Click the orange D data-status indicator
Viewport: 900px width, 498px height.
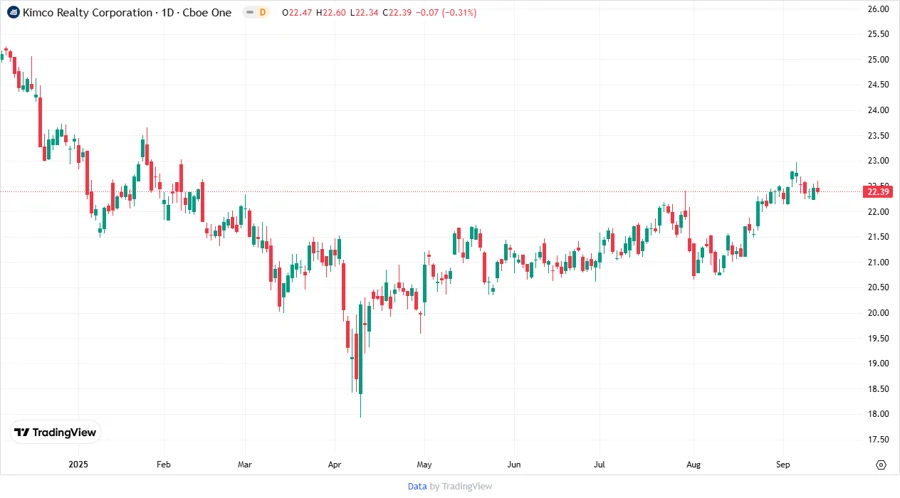click(x=262, y=12)
